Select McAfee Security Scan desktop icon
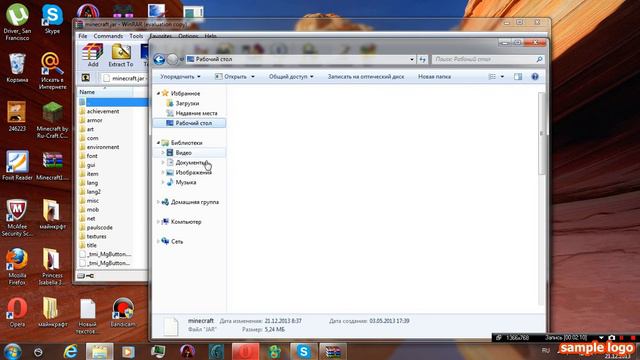The width and height of the screenshot is (640, 360). 17,218
